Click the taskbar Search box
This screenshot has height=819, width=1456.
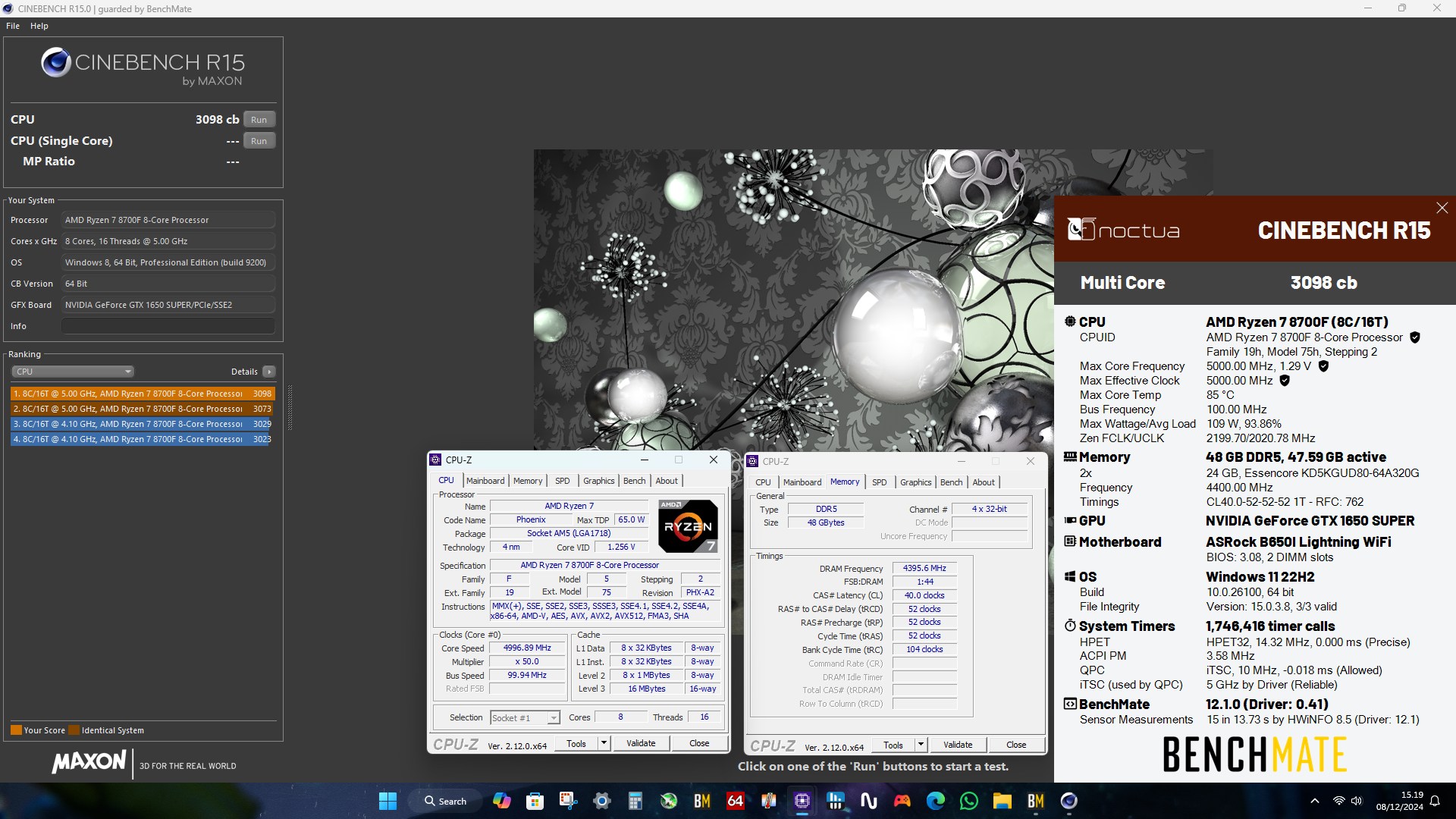tap(446, 801)
